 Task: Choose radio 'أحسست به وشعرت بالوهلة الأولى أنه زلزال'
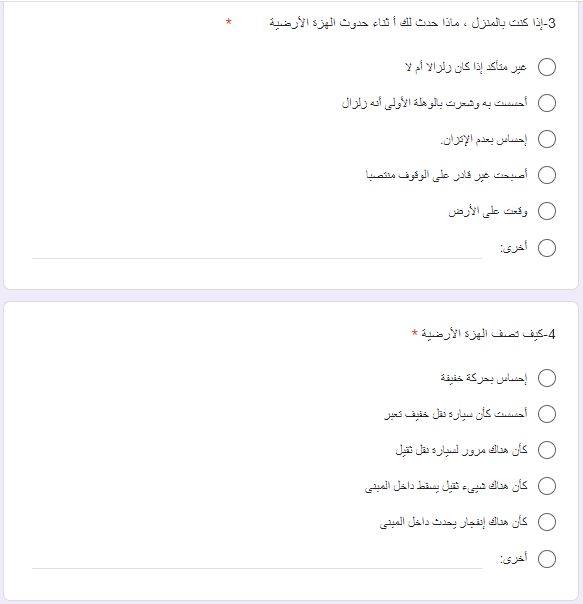547,103
